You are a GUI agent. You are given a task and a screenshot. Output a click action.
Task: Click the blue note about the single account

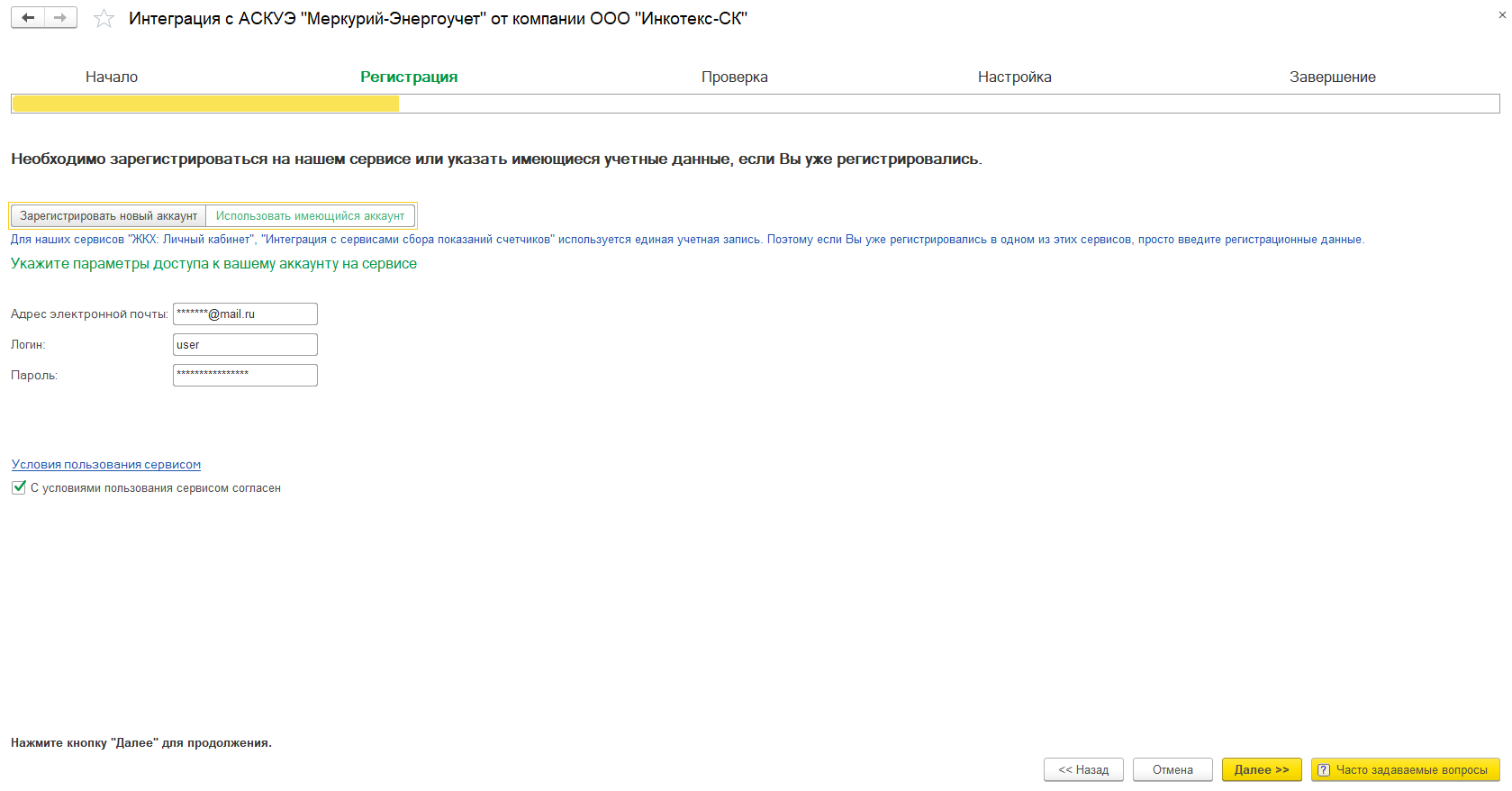pyautogui.click(x=687, y=240)
